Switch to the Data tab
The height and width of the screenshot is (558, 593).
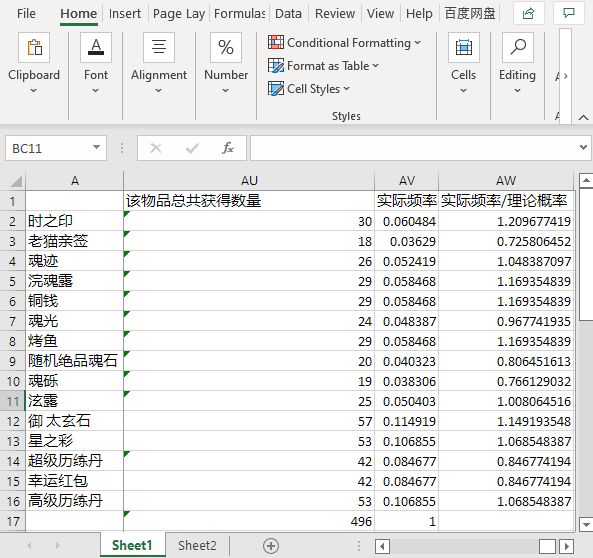(288, 14)
